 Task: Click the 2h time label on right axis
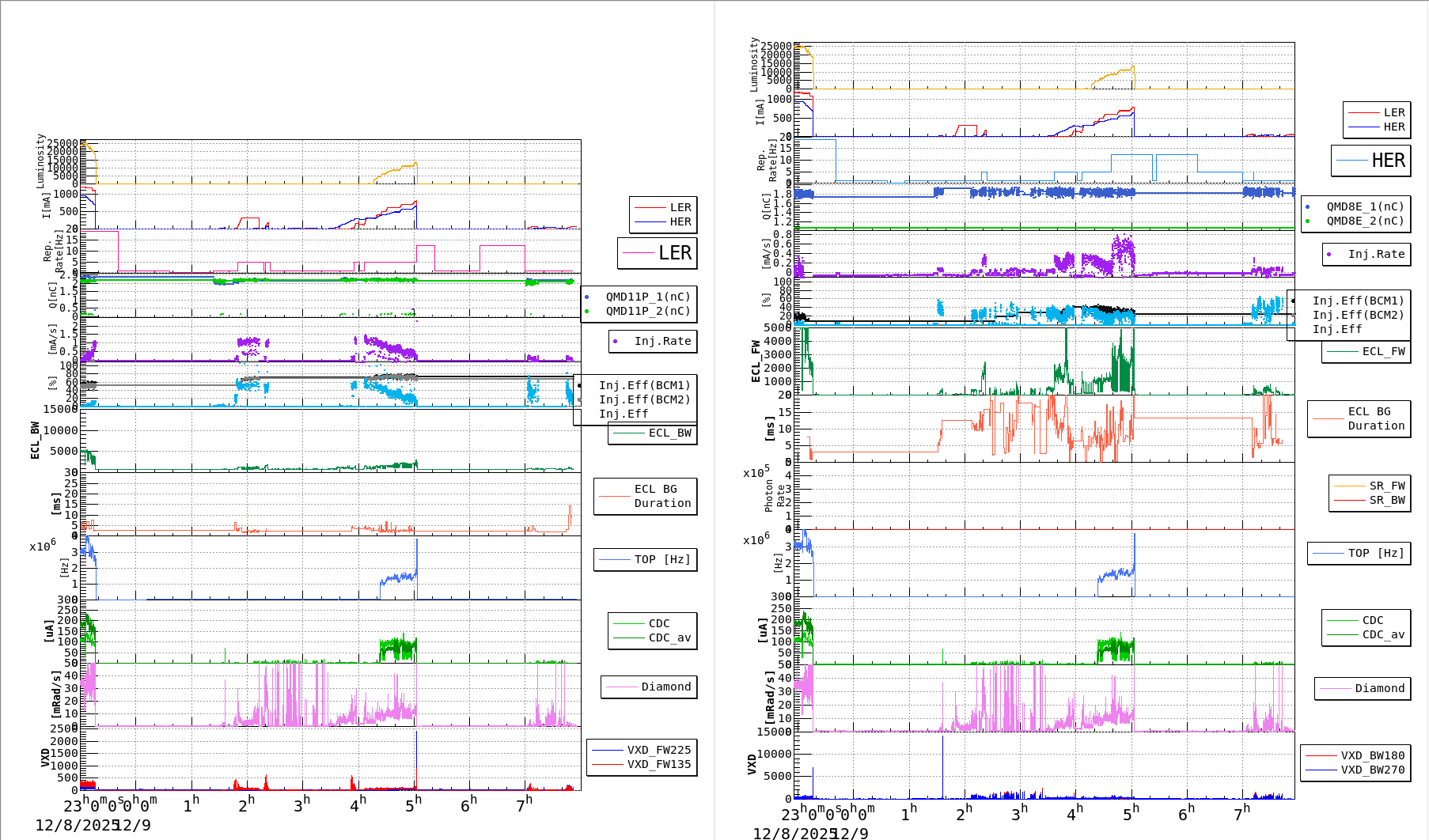964,813
